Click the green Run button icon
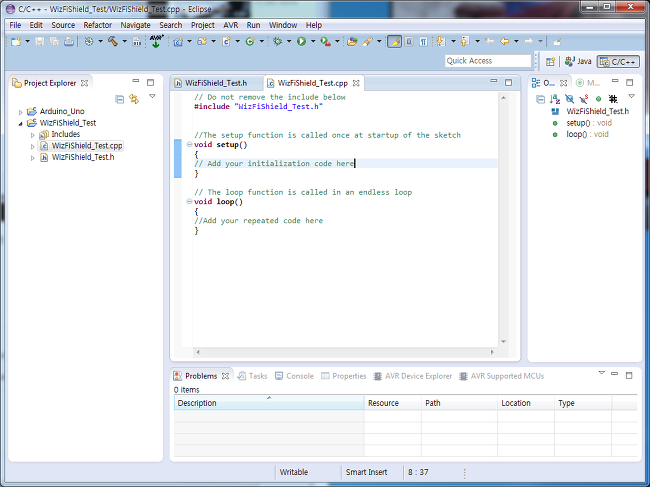Viewport: 650px width, 487px height. (x=301, y=41)
